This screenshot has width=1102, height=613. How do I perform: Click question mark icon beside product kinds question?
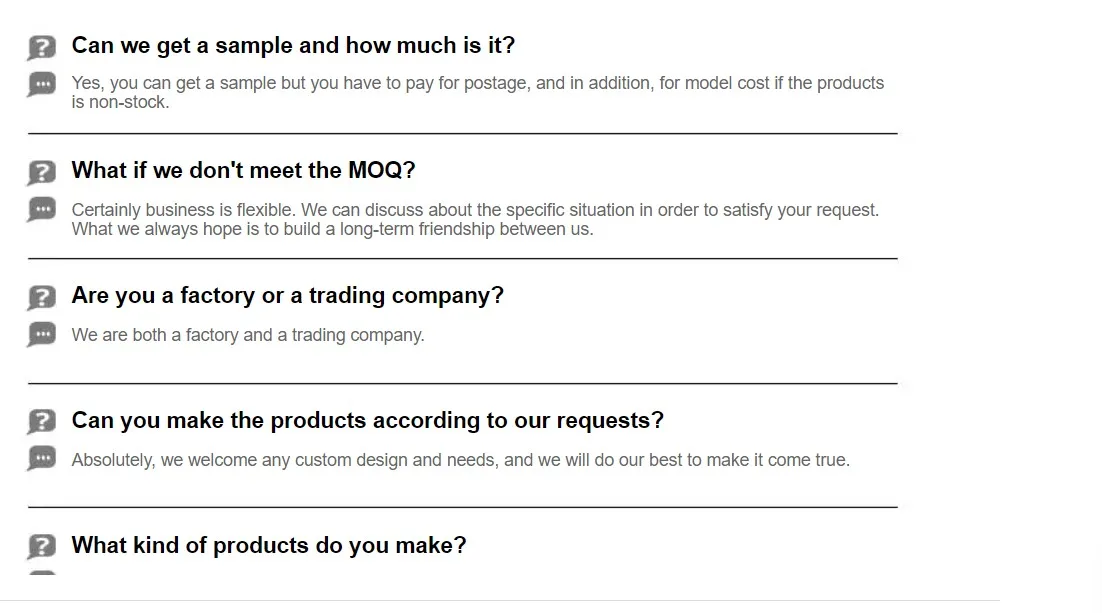tap(41, 547)
